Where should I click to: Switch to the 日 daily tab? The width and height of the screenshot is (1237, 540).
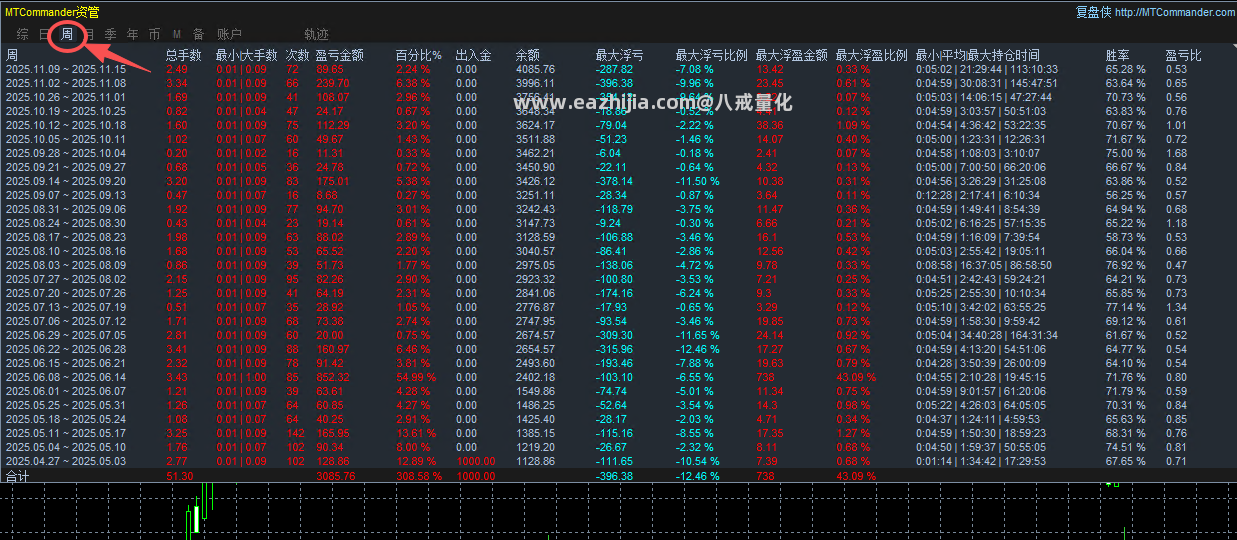44,35
